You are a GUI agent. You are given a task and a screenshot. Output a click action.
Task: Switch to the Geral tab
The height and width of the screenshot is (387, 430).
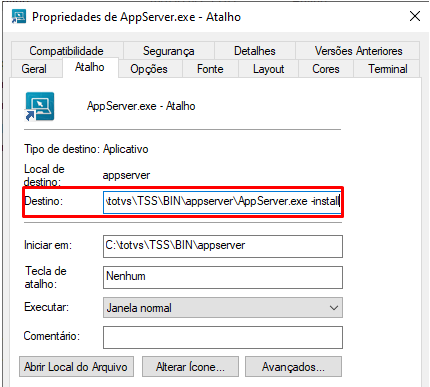click(x=34, y=69)
